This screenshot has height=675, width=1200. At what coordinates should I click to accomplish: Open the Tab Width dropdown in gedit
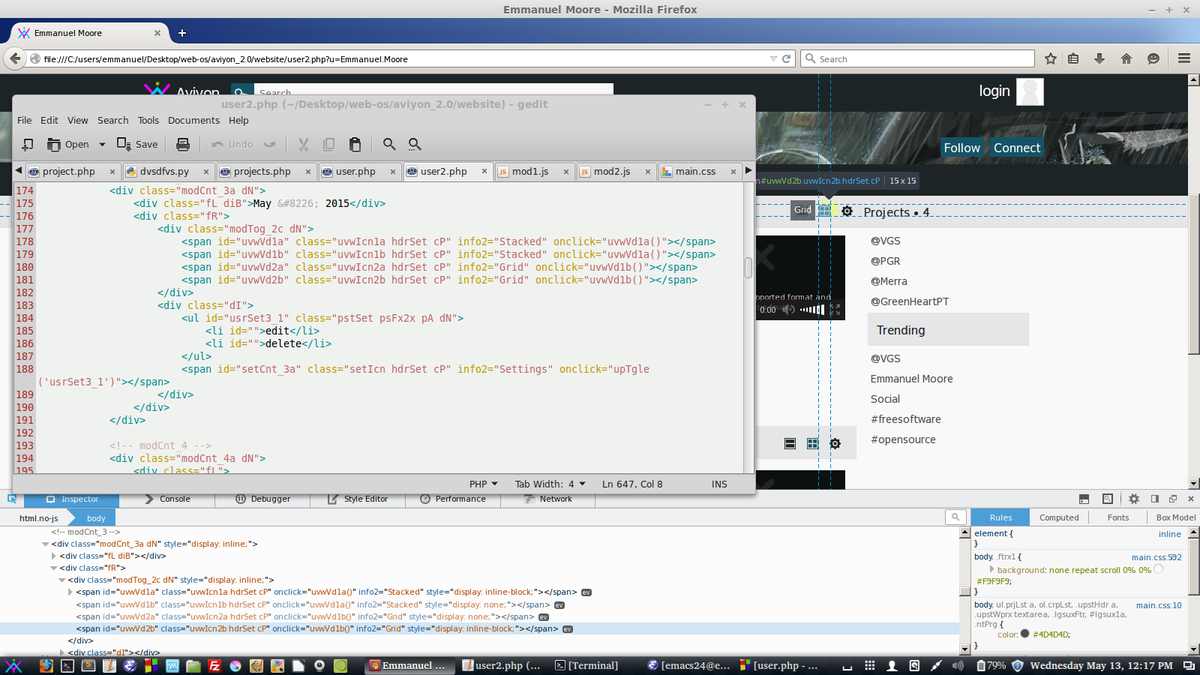pos(550,484)
